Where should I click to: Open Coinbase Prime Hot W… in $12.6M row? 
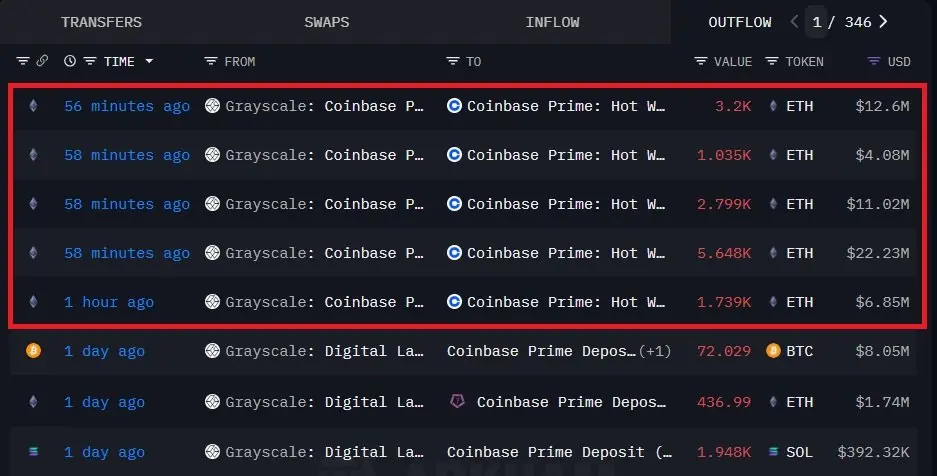tap(565, 106)
